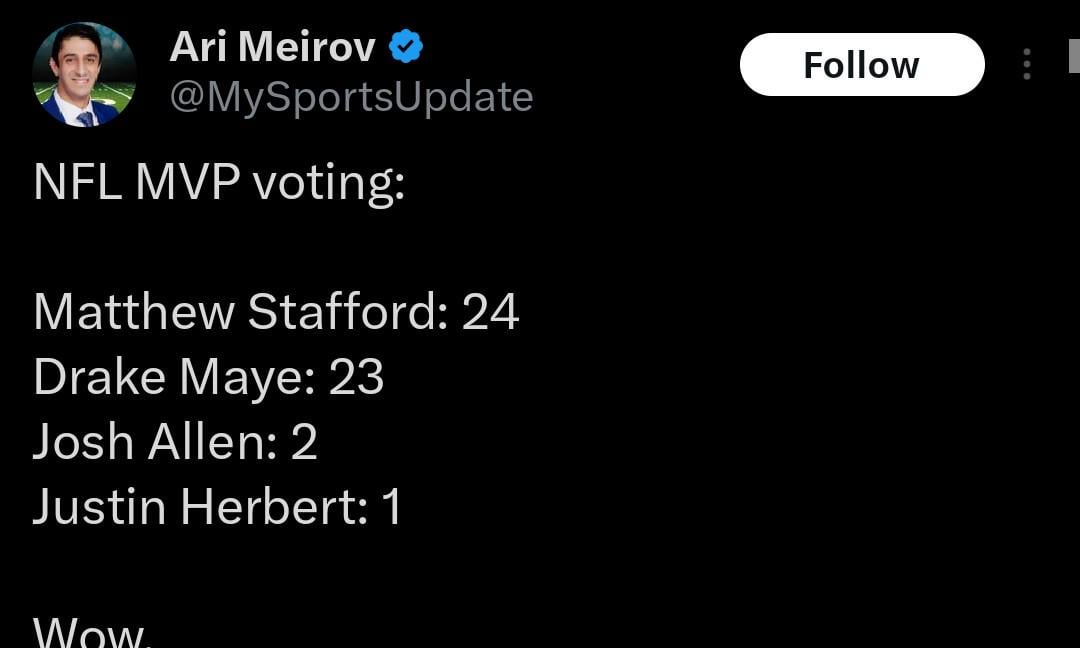This screenshot has height=648, width=1080.
Task: Click the blue verified badge next to Ari Meirov
Action: pos(404,44)
